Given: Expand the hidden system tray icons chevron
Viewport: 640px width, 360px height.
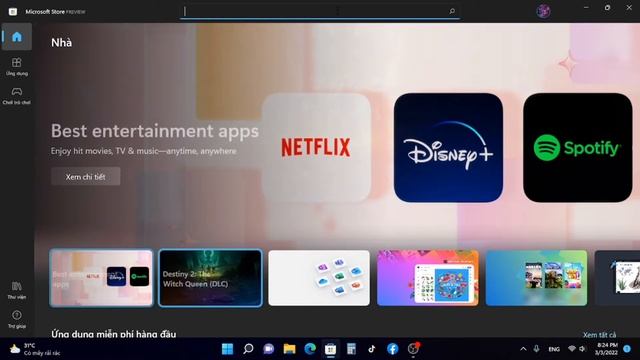Looking at the screenshot, I should pyautogui.click(x=523, y=349).
